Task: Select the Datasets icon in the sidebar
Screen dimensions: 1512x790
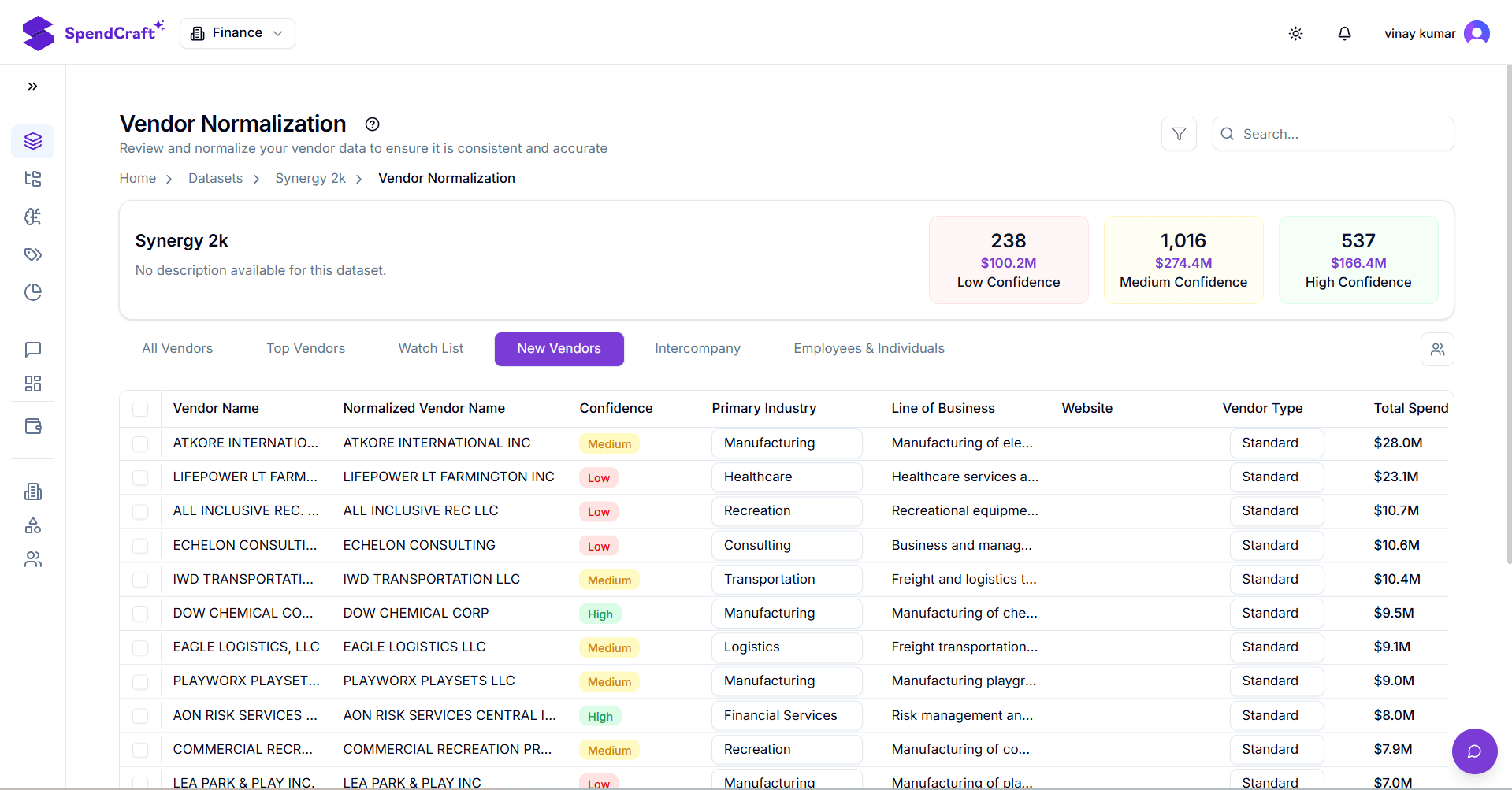Action: click(x=32, y=141)
